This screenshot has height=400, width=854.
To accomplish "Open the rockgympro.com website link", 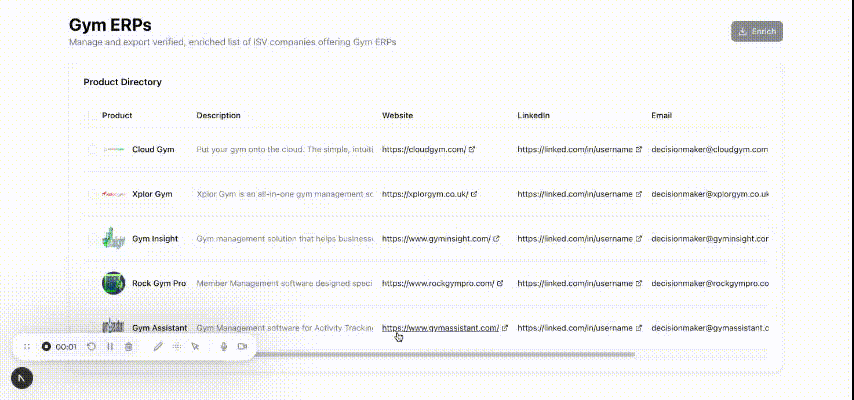I will point(442,283).
